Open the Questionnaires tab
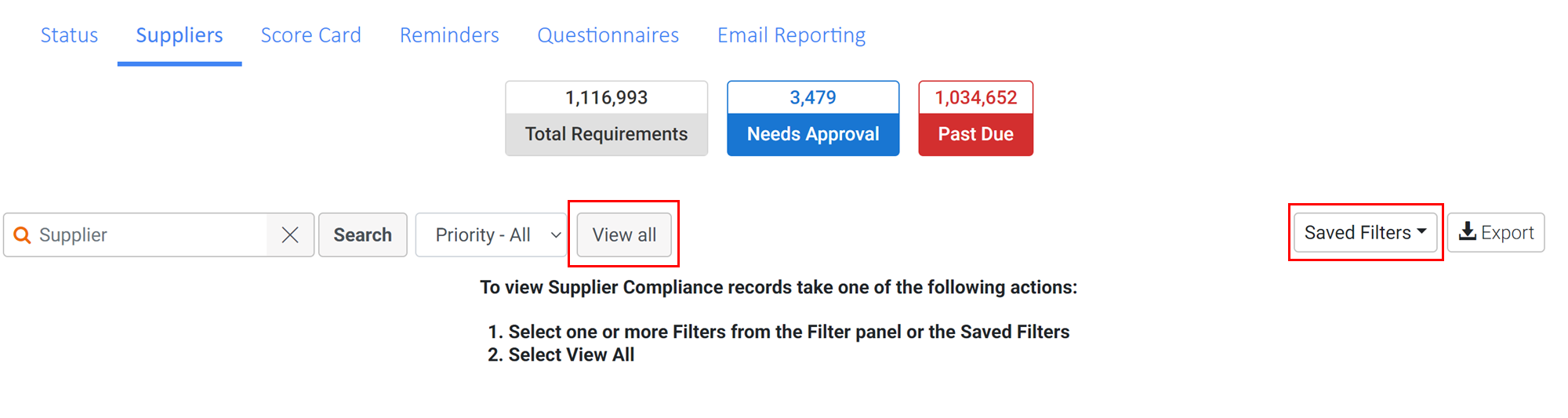 [608, 35]
